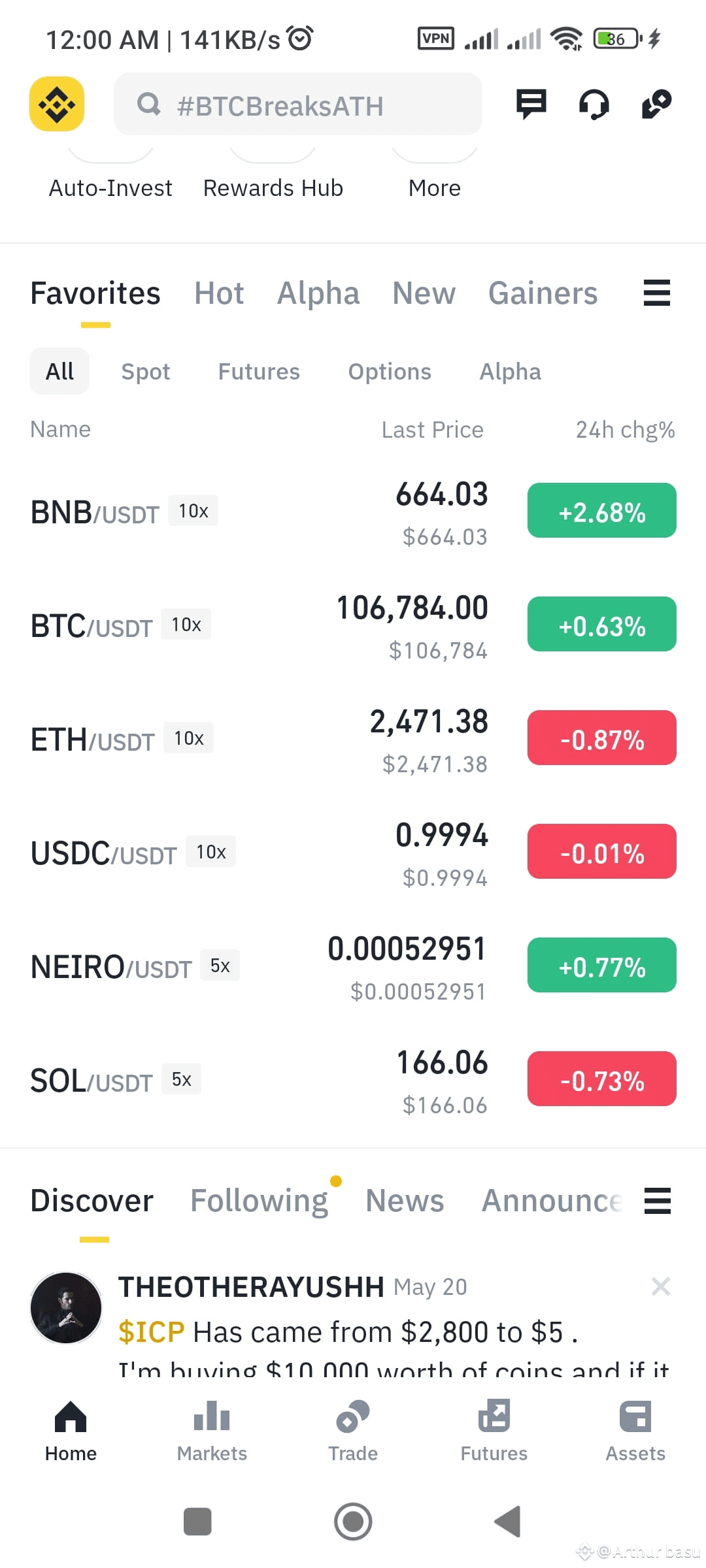Open Trade from bottom navigation
706x1568 pixels.
[353, 1431]
